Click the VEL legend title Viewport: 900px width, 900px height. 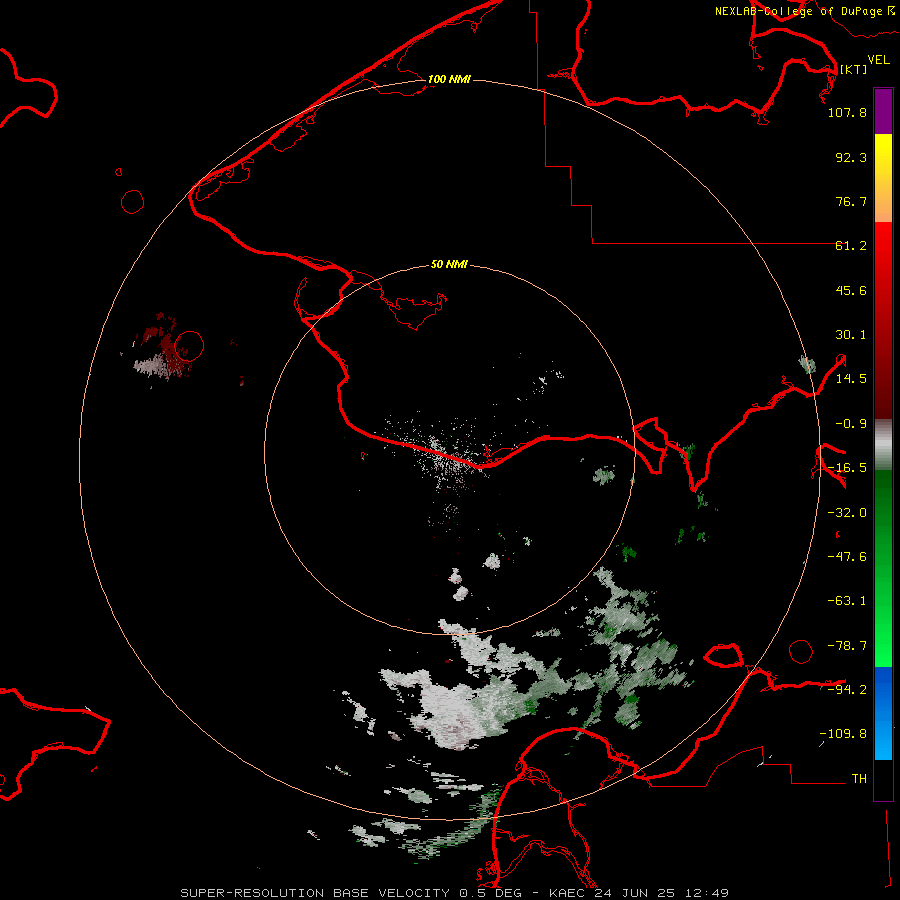(x=878, y=60)
